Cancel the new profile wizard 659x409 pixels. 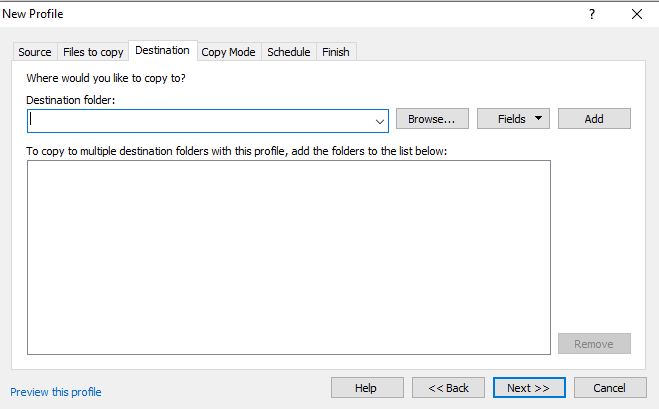pyautogui.click(x=609, y=388)
